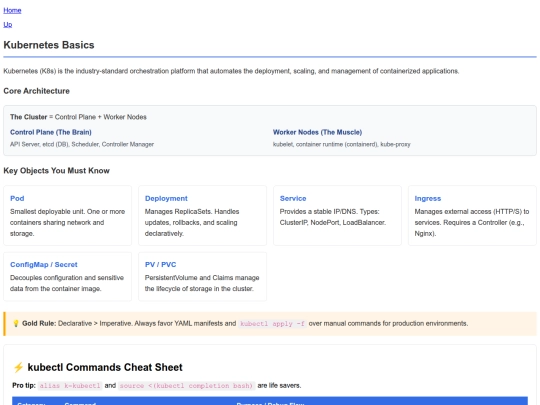Click the lightbulb icon beside Gold Rule
540x405 pixels.
pos(16,323)
